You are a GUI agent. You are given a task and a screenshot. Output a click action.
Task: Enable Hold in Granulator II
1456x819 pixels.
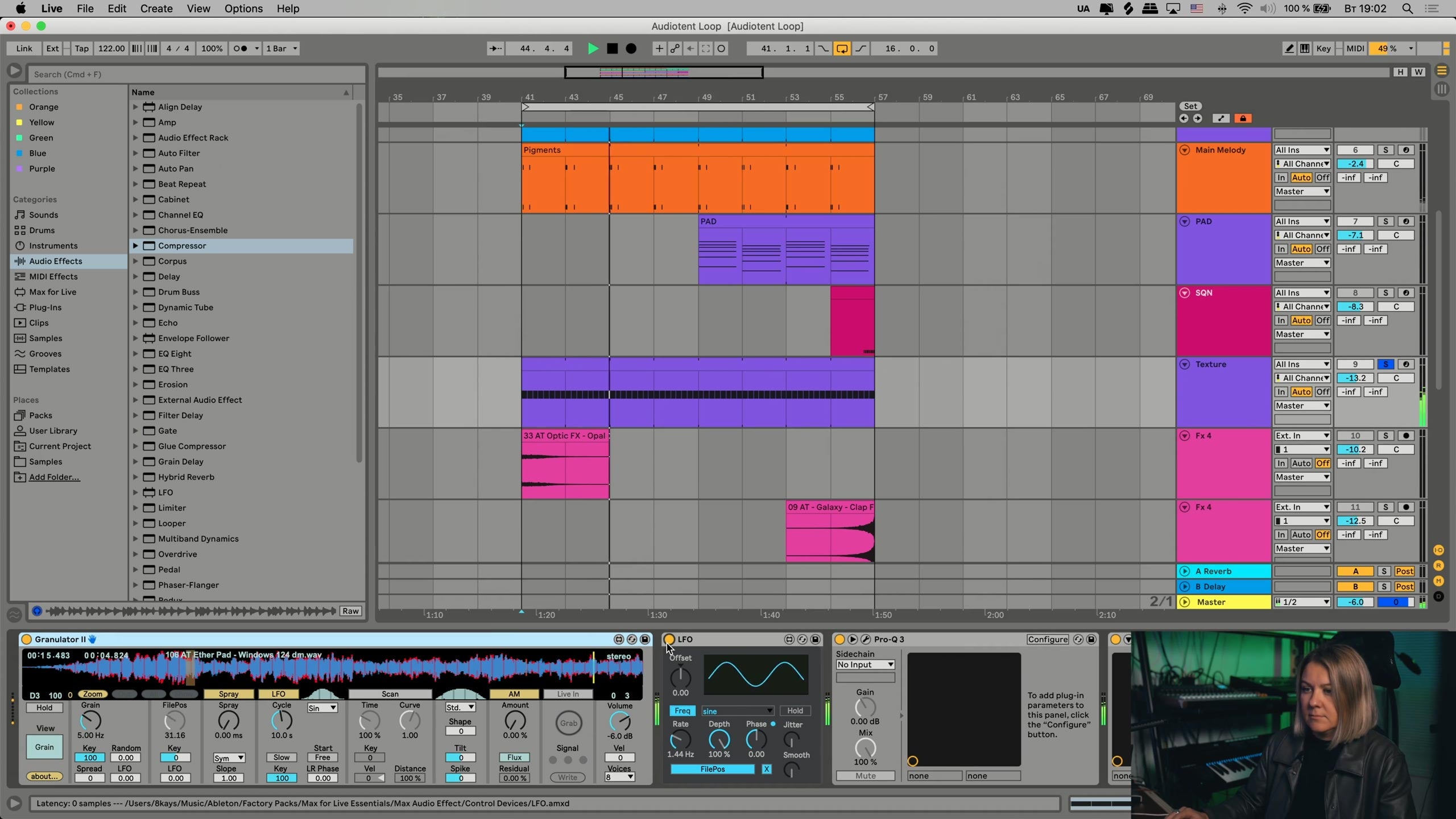[44, 708]
